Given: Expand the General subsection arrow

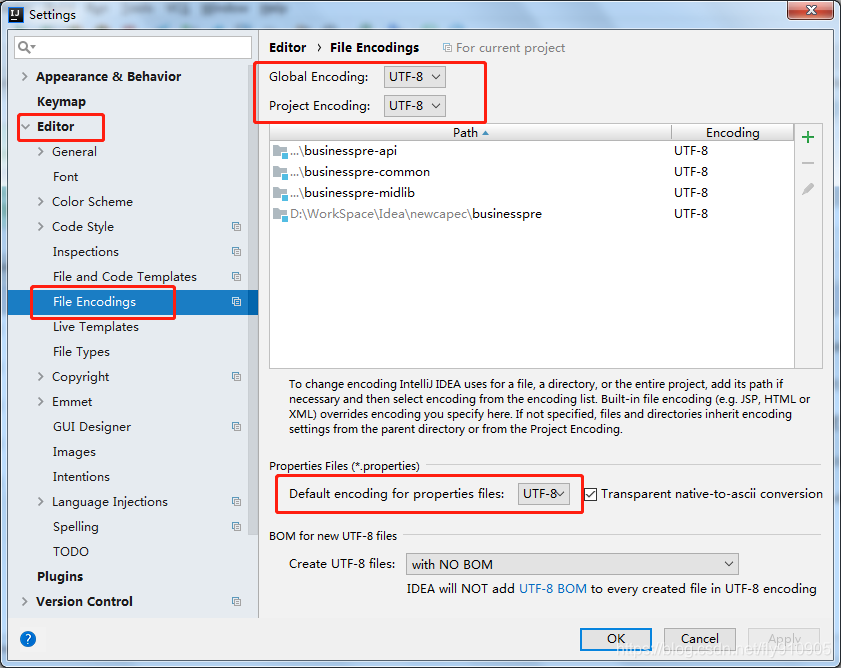Looking at the screenshot, I should coord(41,151).
